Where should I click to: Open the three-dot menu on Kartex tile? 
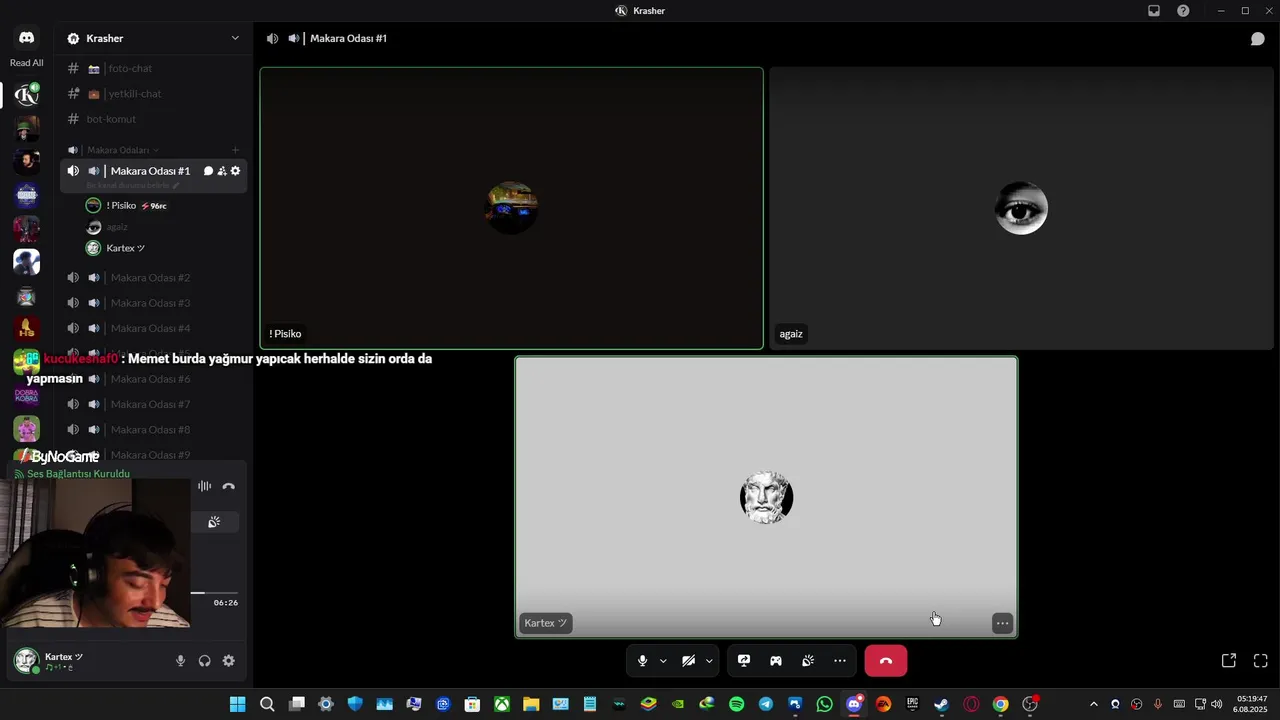tap(1002, 623)
